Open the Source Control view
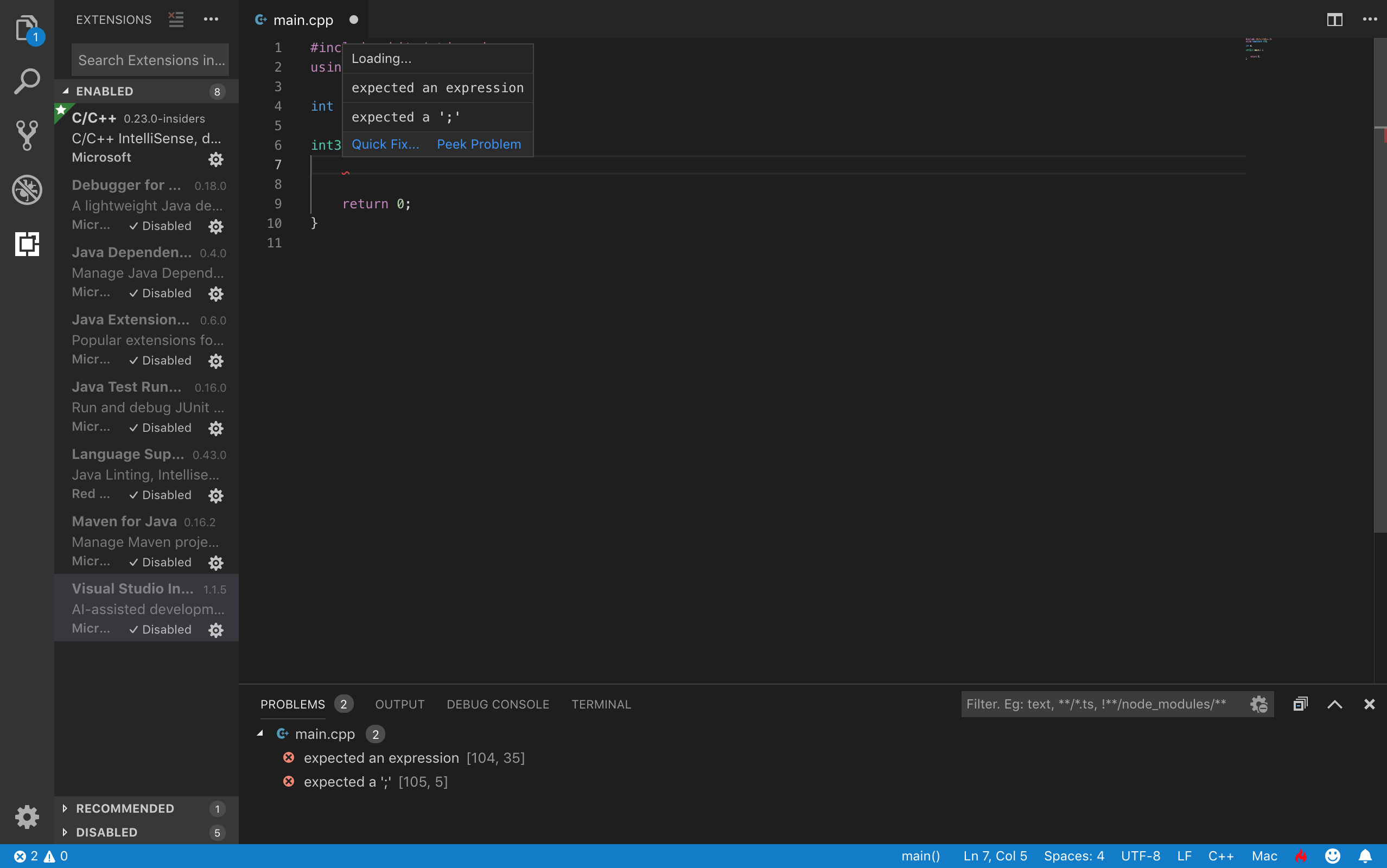This screenshot has height=868, width=1387. tap(27, 136)
